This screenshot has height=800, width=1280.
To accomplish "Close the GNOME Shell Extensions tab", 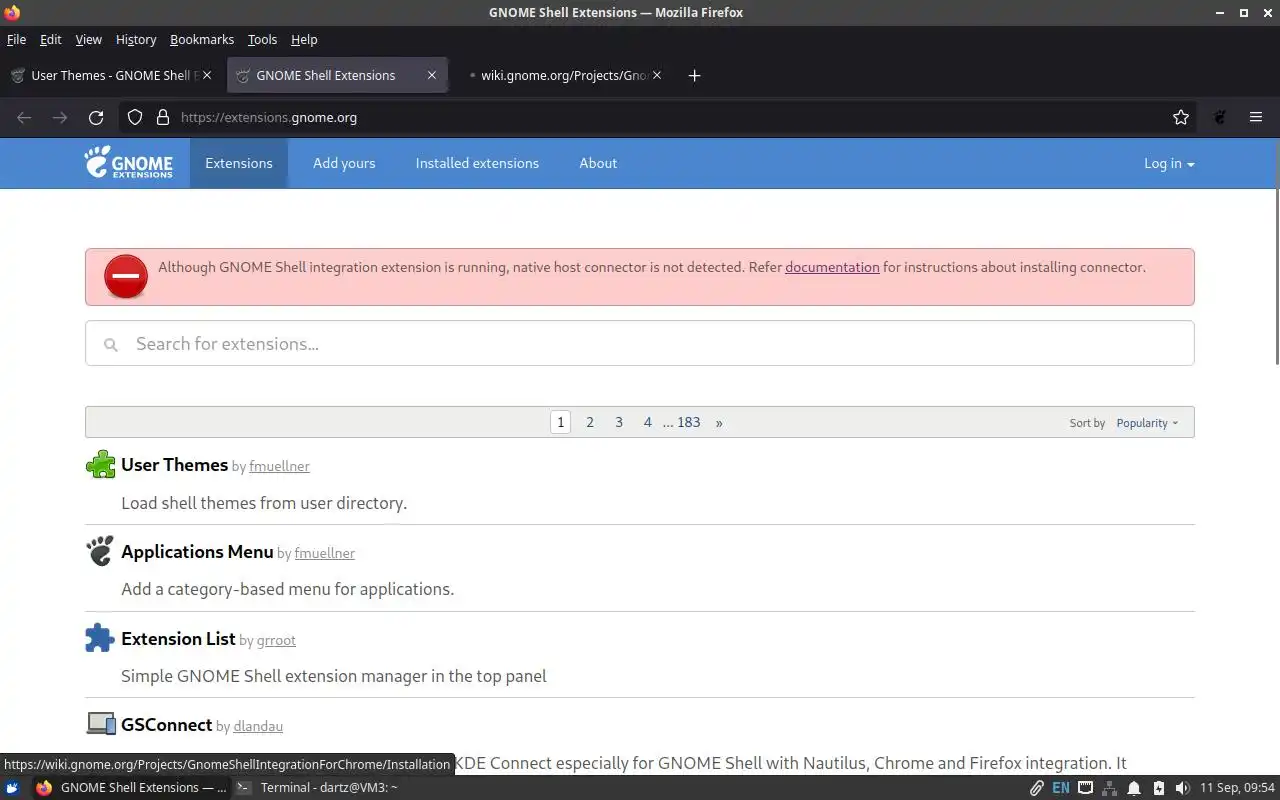I will coord(432,75).
